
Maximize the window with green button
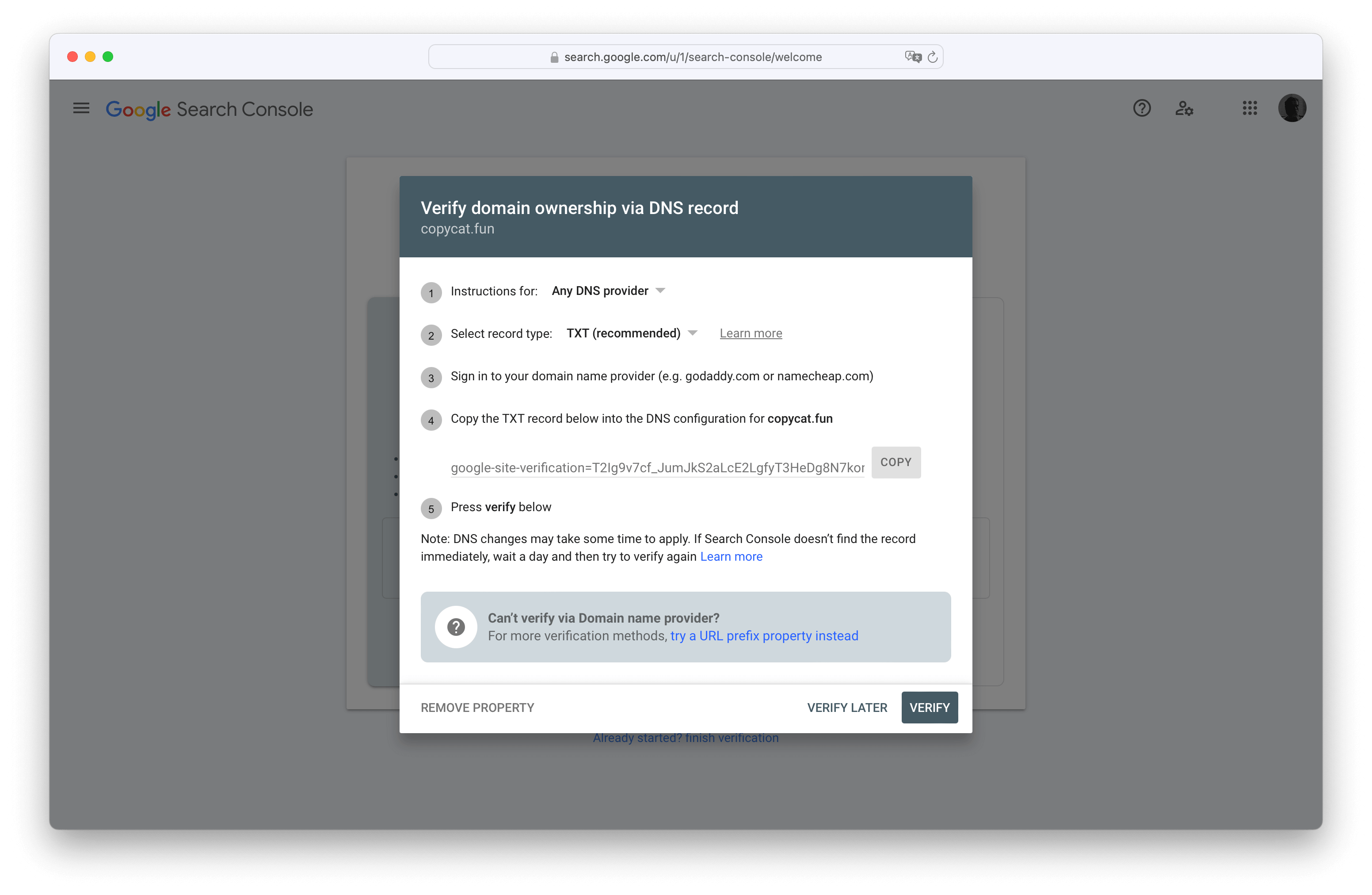pyautogui.click(x=108, y=57)
